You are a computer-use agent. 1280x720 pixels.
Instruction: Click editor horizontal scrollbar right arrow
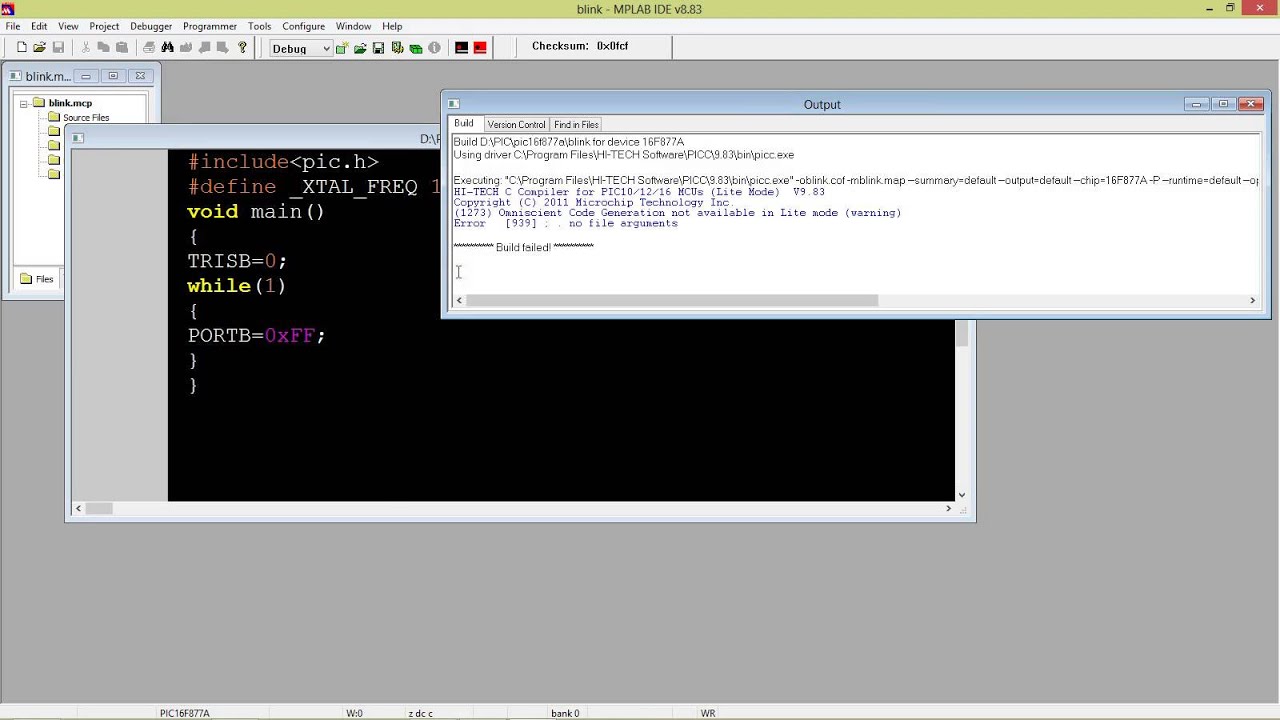pos(948,508)
